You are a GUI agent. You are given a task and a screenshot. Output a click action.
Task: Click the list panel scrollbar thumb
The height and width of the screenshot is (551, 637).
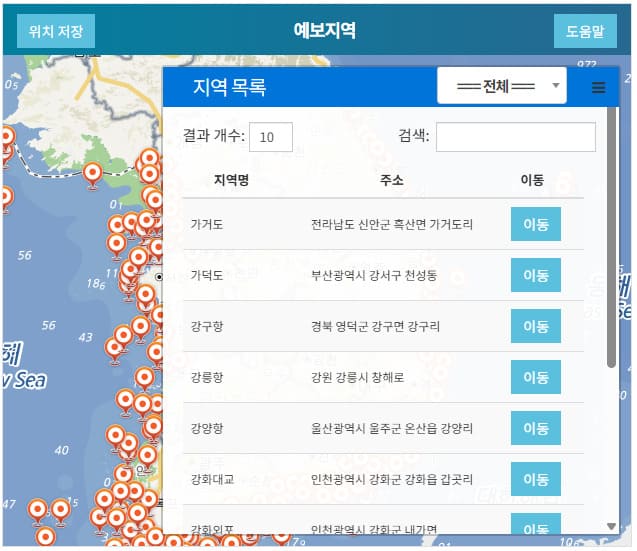point(611,238)
